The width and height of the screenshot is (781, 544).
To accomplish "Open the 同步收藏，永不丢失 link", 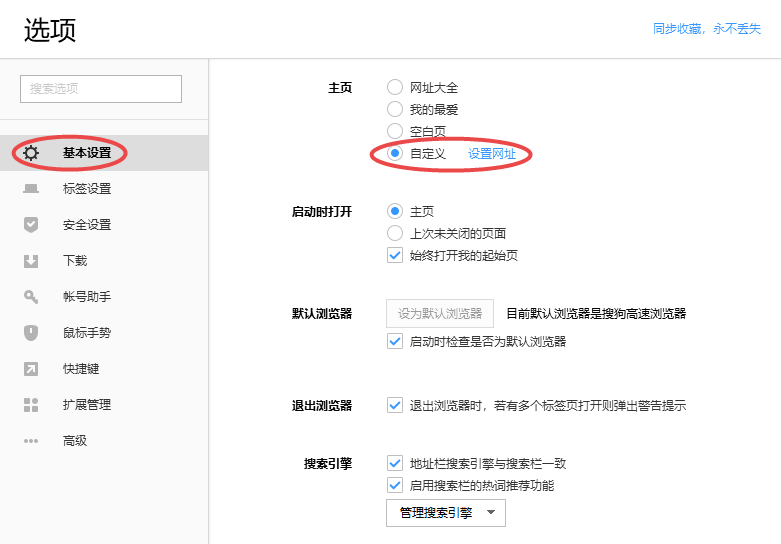I will 706,29.
